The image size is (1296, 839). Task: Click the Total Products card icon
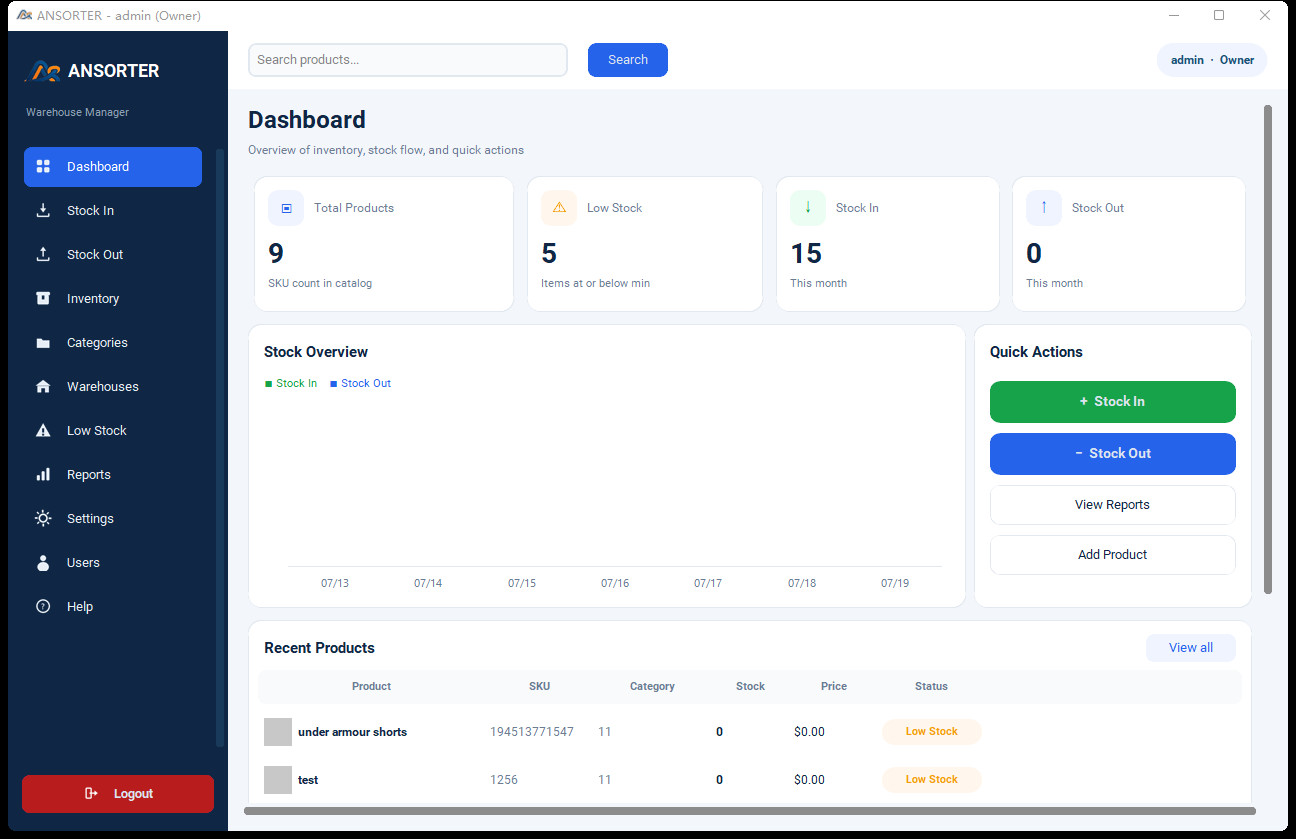click(x=286, y=208)
